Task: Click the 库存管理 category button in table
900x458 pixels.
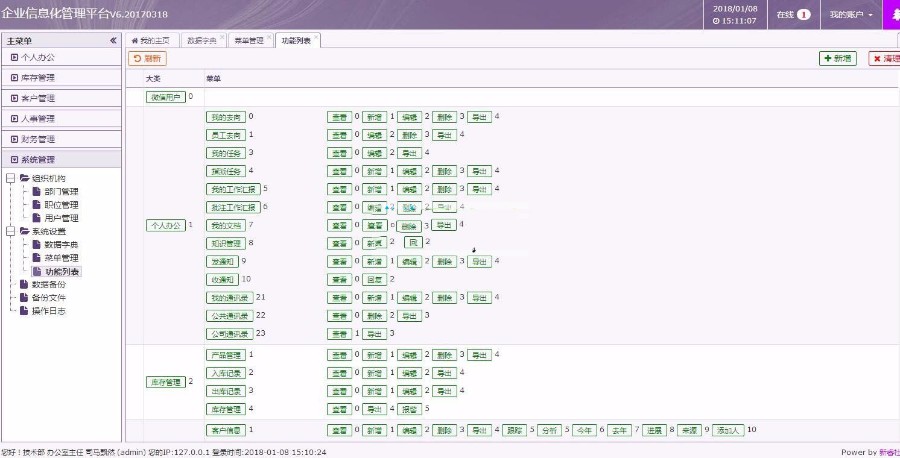Action: (x=165, y=382)
